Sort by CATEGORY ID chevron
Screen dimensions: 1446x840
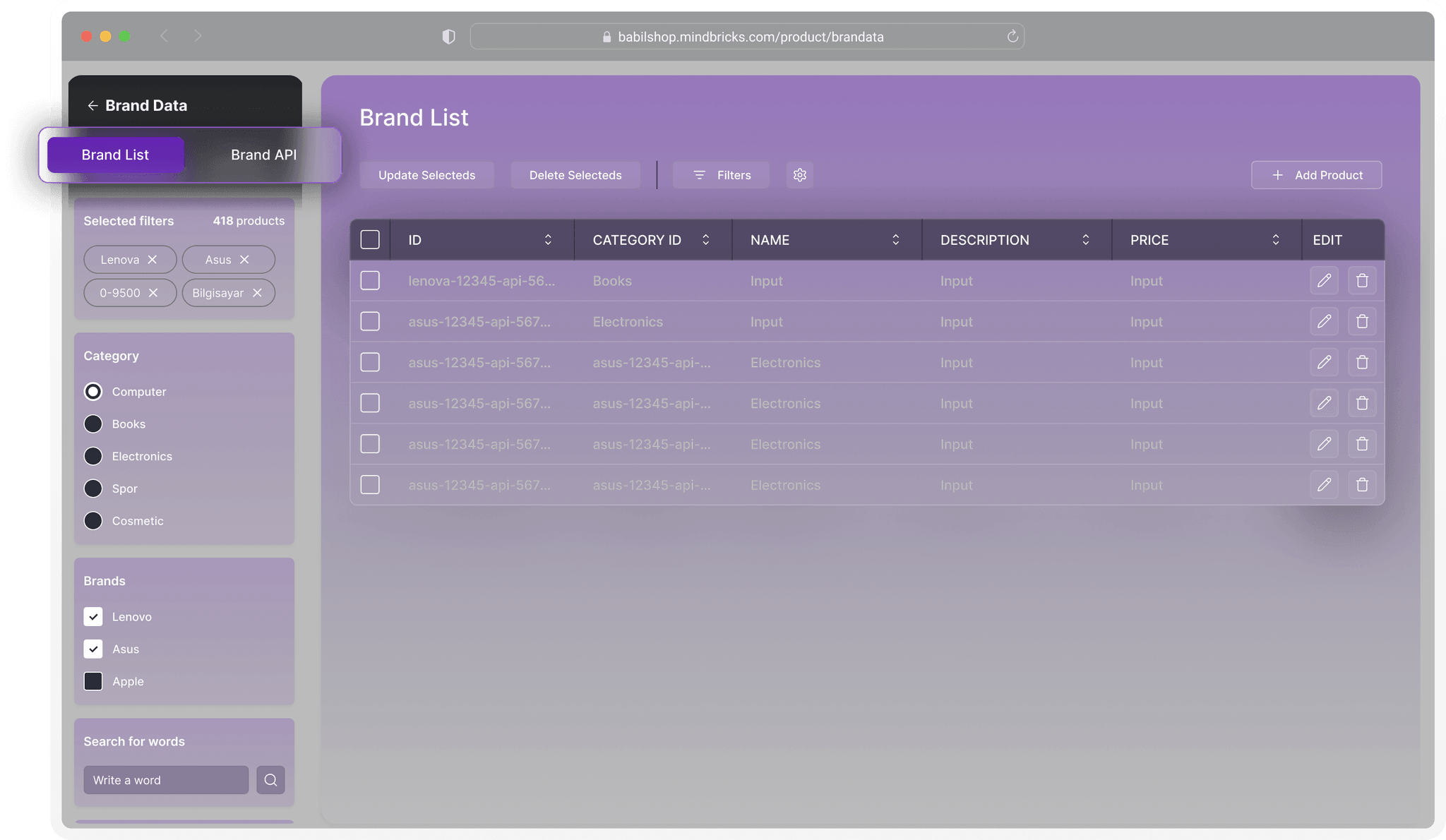point(705,239)
